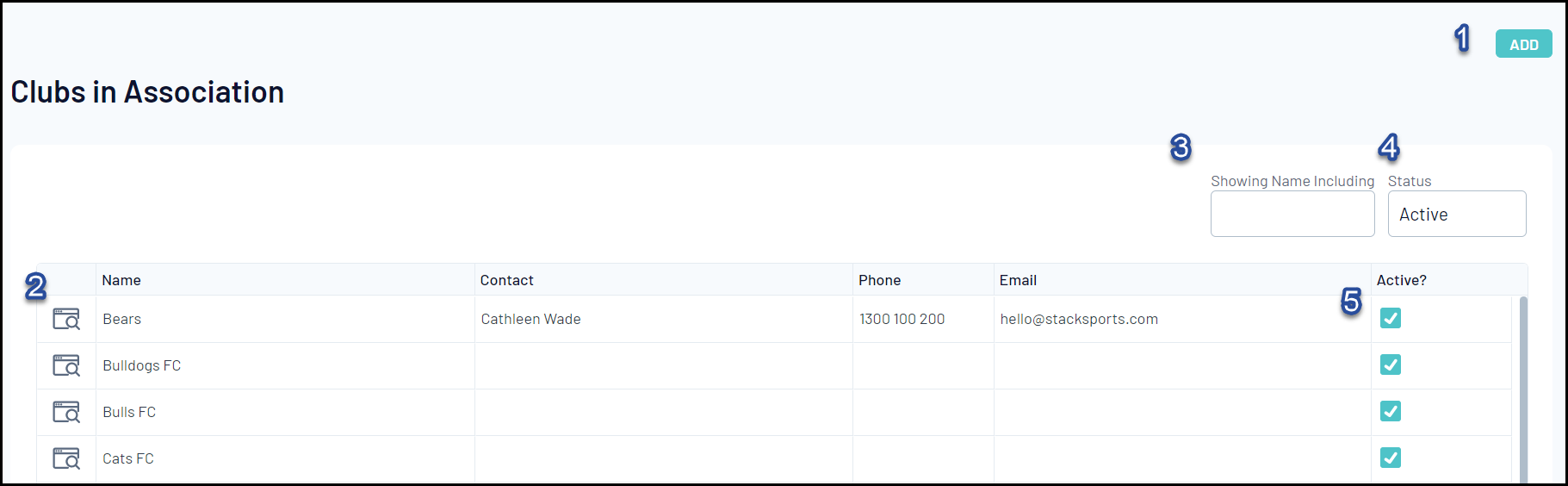Screen dimensions: 1568x486
Task: Open the view icon for Bulldogs FC
Action: pos(66,365)
